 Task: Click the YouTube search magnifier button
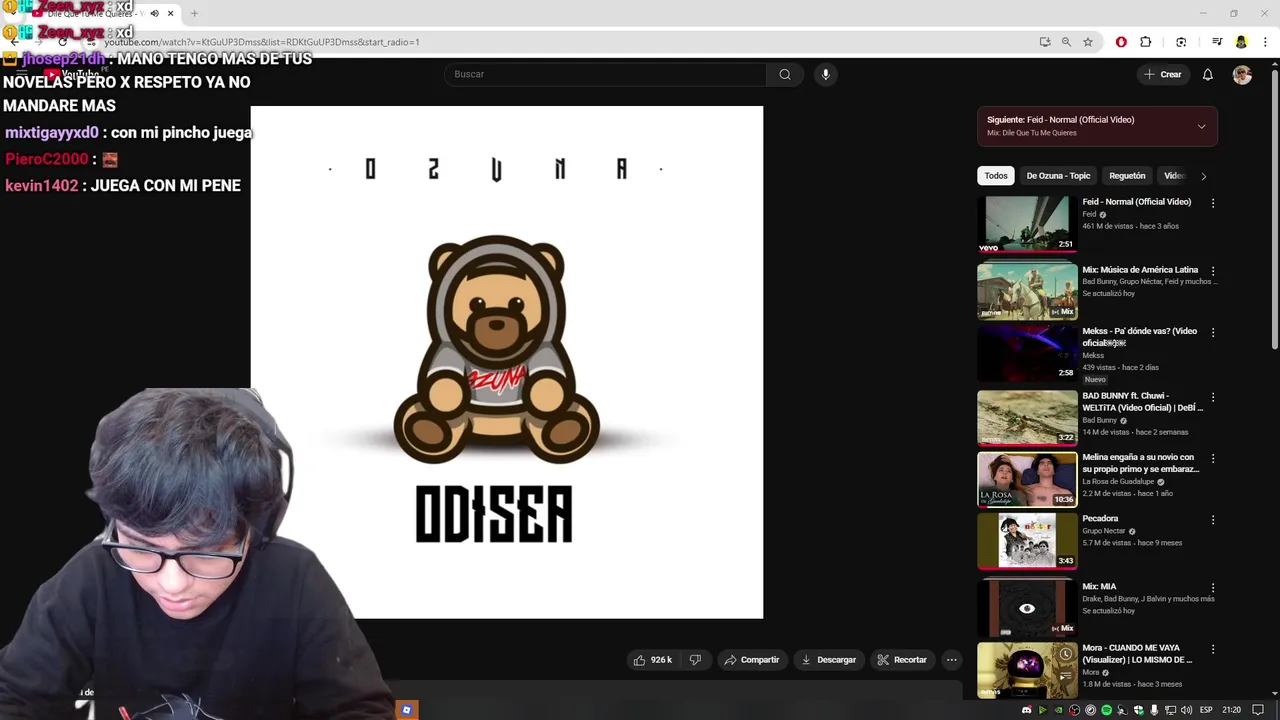[x=785, y=74]
